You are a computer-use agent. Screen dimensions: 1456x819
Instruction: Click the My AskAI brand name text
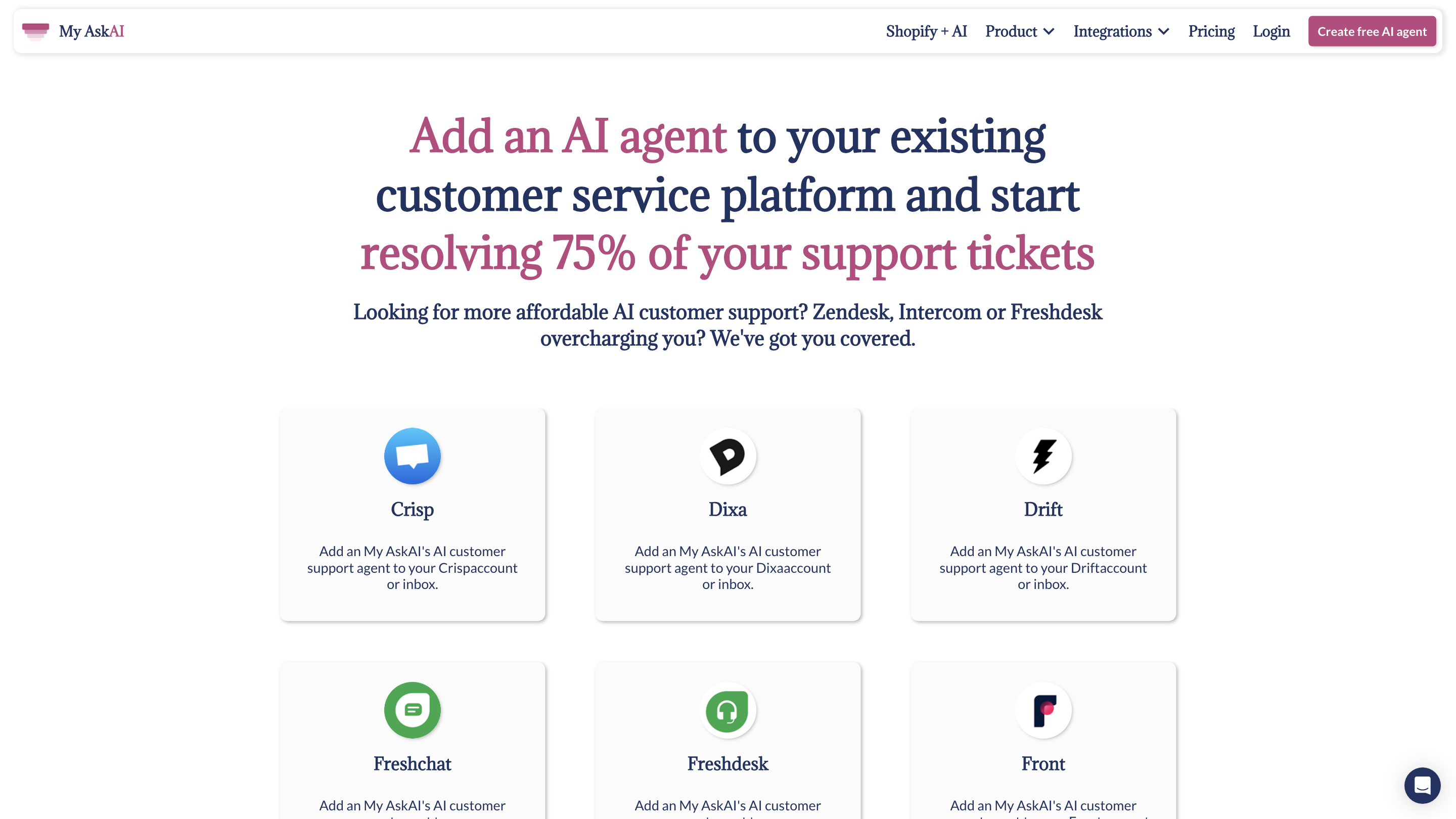pos(92,31)
